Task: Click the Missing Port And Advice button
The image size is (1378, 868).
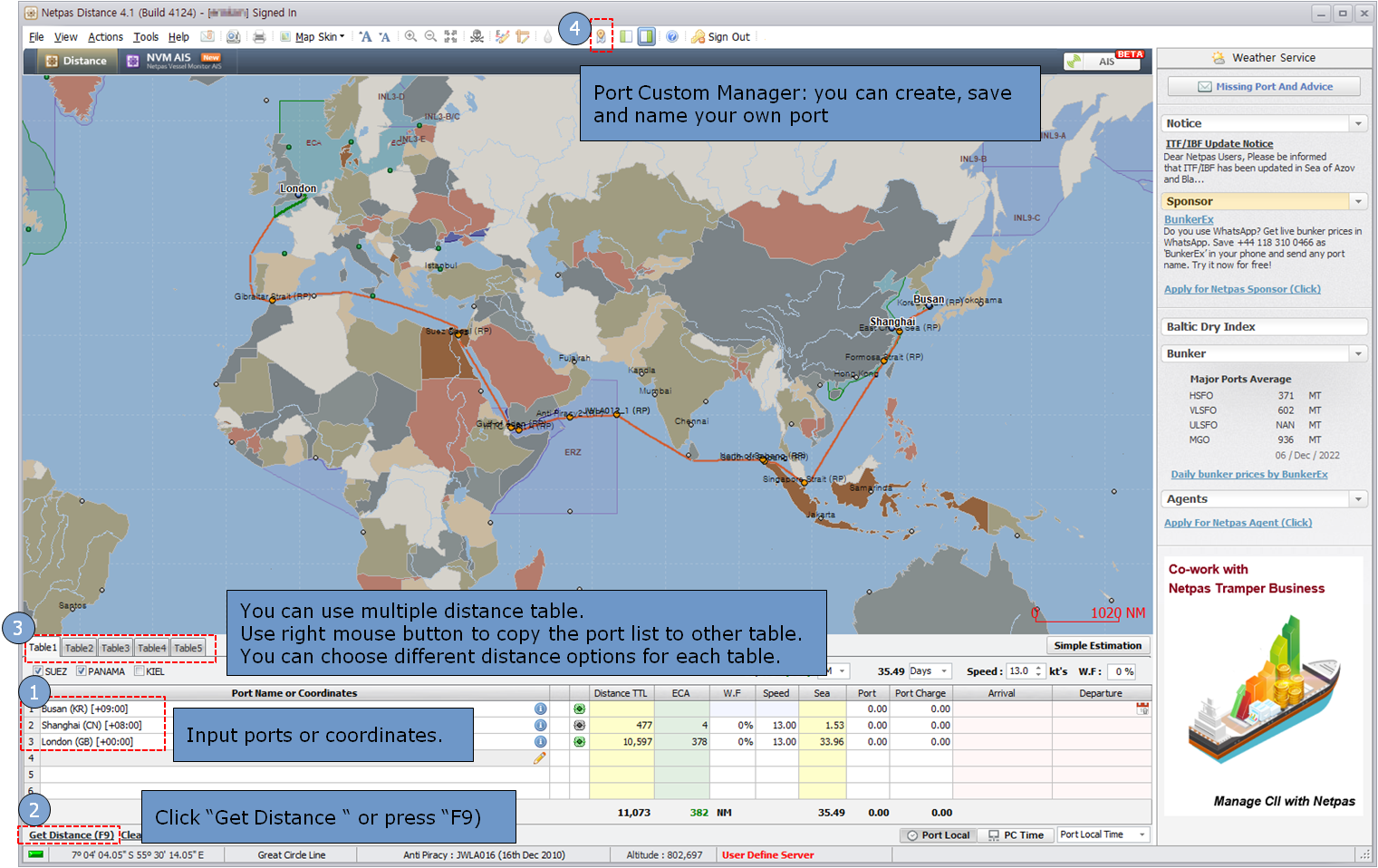Action: (1264, 87)
